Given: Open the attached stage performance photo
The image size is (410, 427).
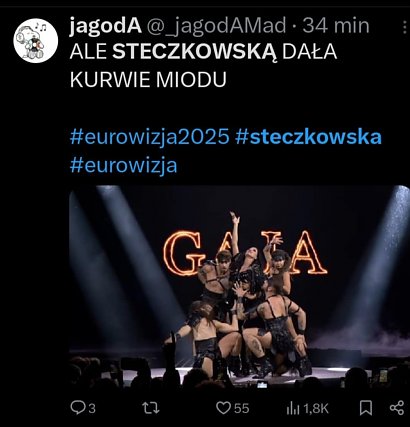Looking at the screenshot, I should [x=239, y=287].
